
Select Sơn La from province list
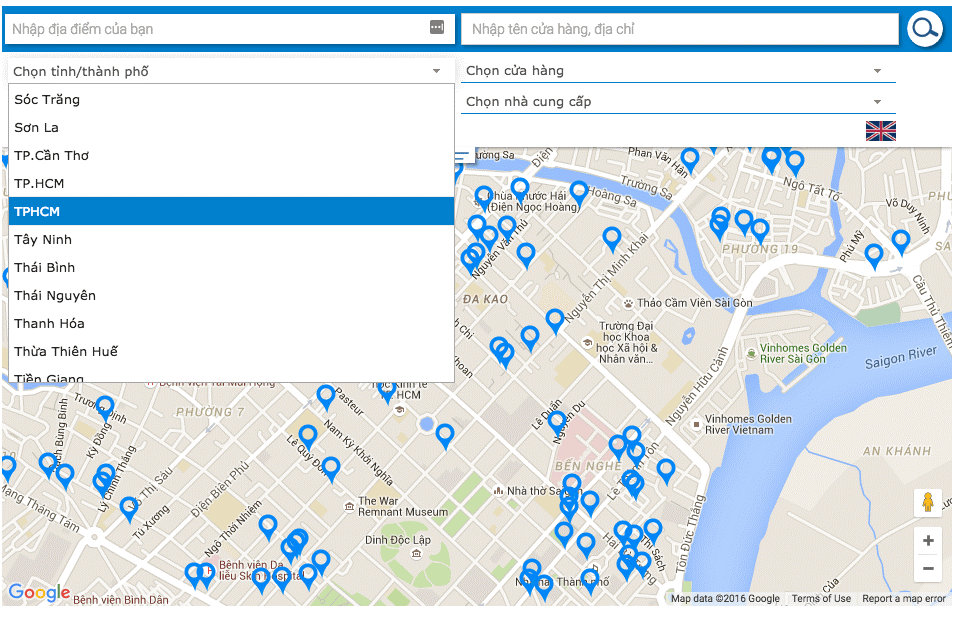231,128
